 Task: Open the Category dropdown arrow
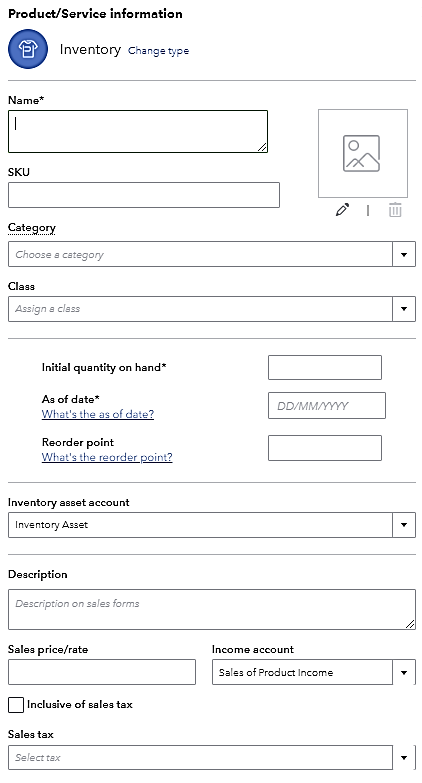coord(404,254)
